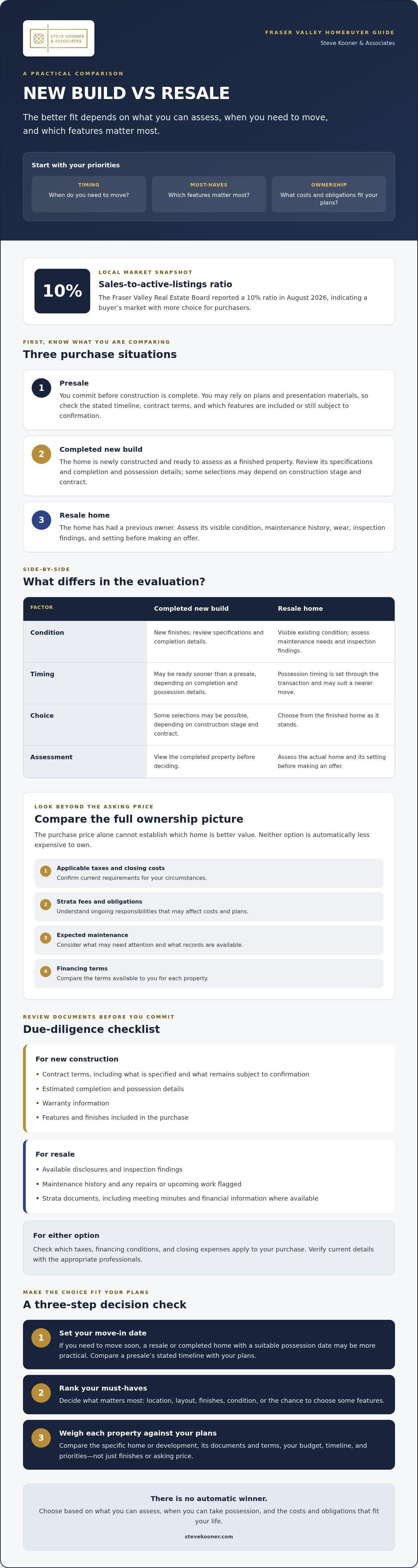Open the Ownership priority card
418x1568 pixels.
tap(328, 194)
